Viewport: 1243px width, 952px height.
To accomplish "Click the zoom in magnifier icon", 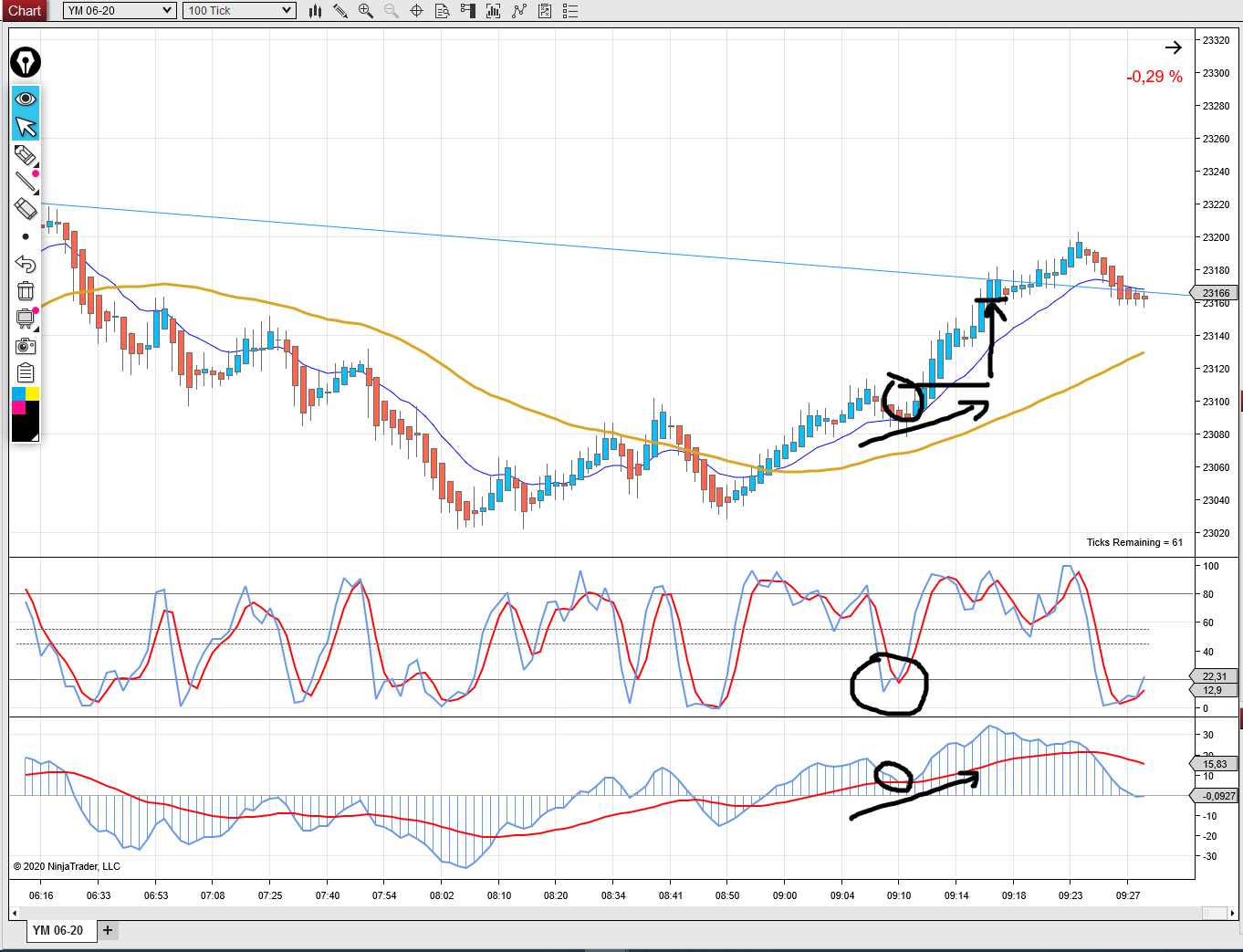I will tap(366, 11).
